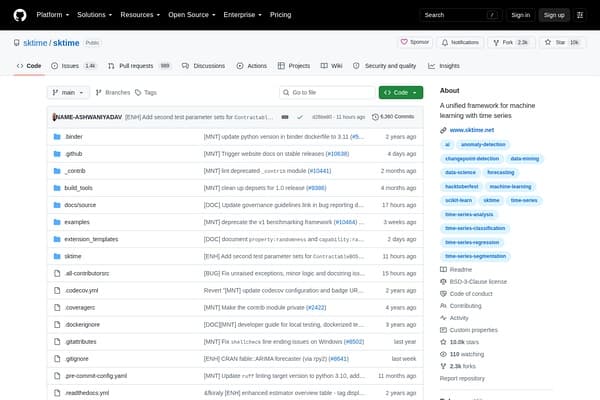Expand commit message details ellipsis
Image resolution: width=600 pixels, height=400 pixels.
(x=285, y=117)
